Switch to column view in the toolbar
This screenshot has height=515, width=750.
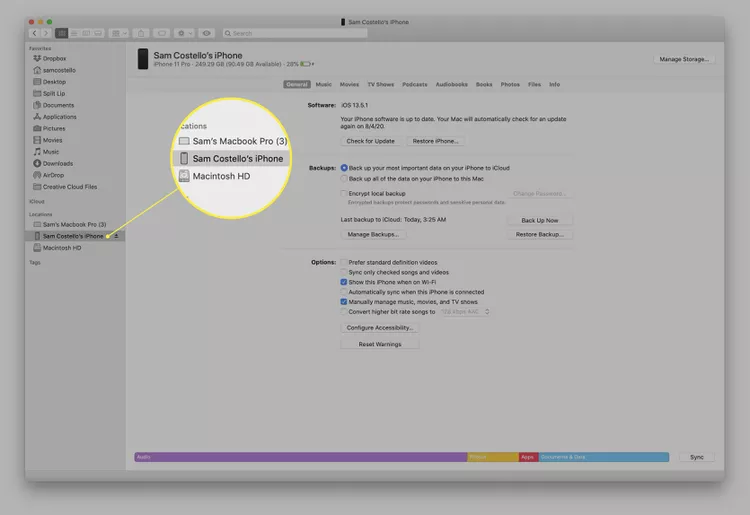86,33
